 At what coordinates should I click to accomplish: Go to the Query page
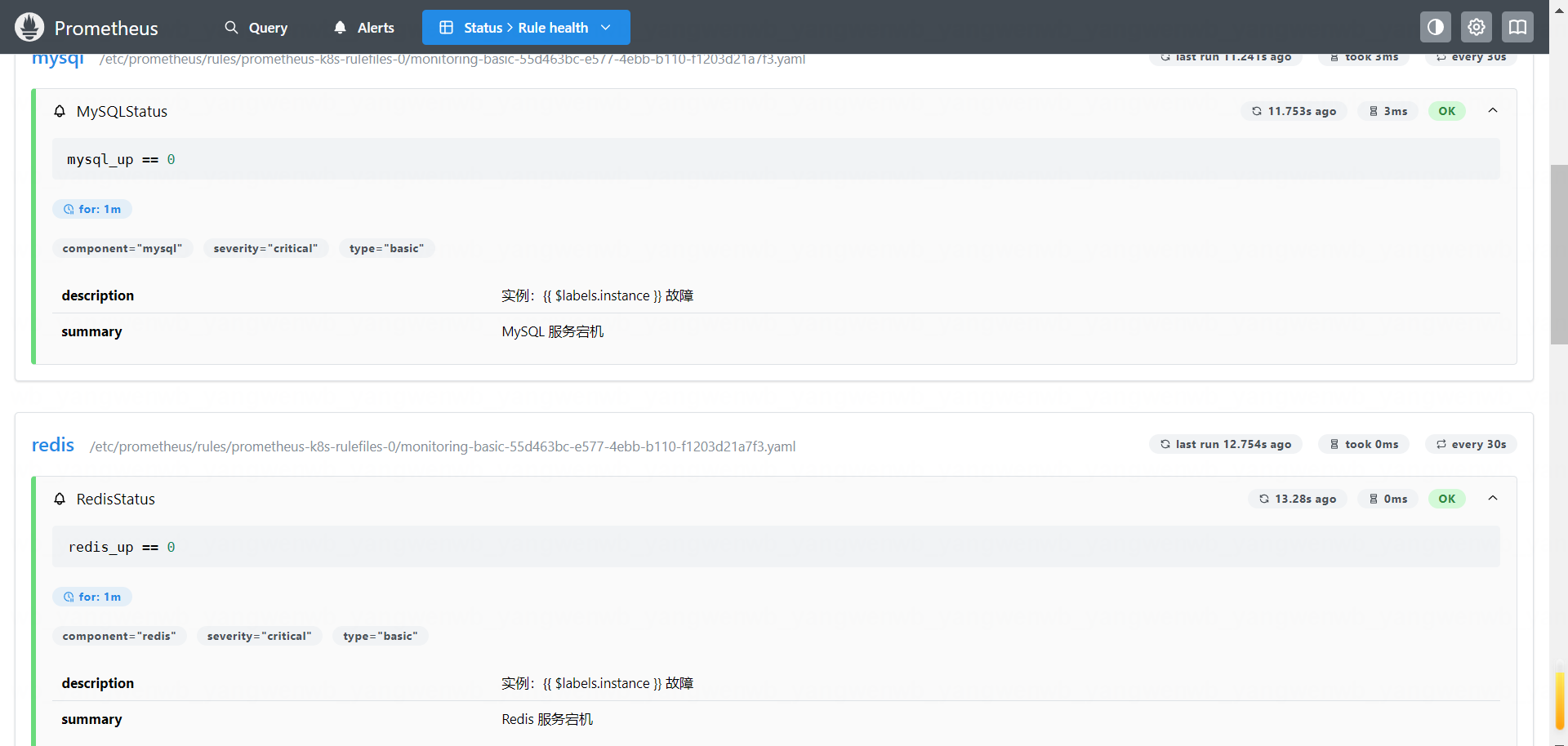pyautogui.click(x=256, y=28)
